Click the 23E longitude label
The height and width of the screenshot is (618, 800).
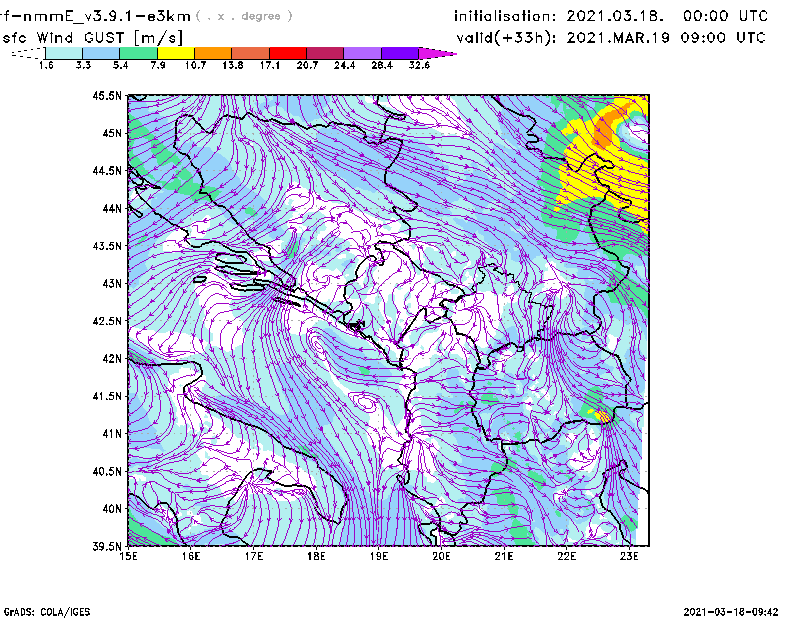[x=629, y=556]
